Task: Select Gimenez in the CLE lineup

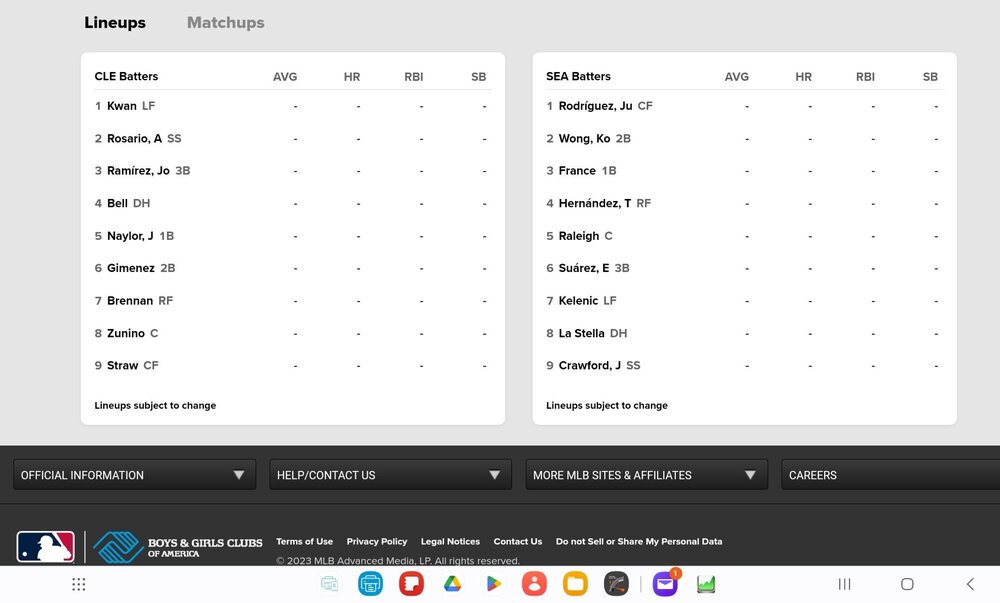Action: point(131,268)
